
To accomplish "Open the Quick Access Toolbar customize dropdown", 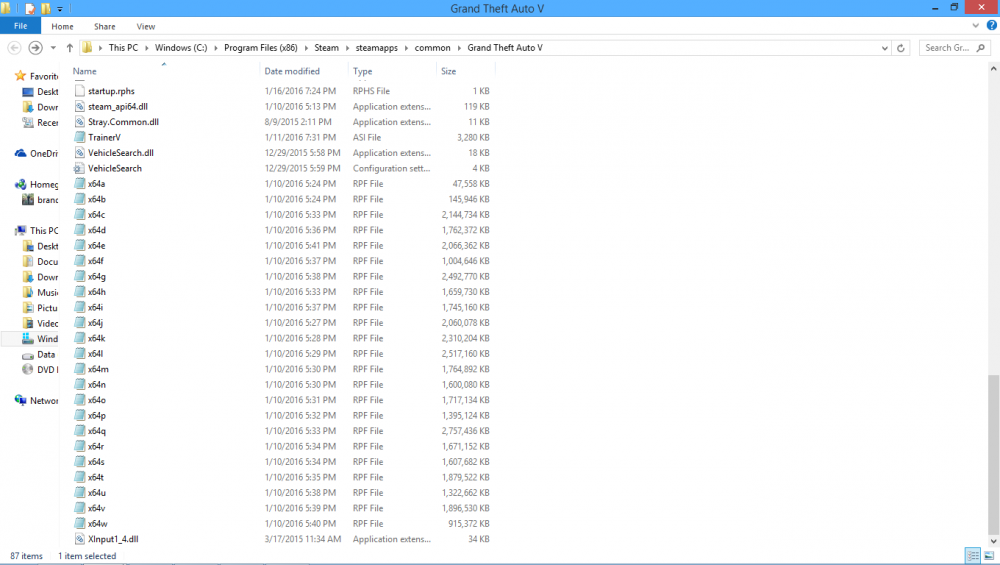I will click(x=60, y=9).
